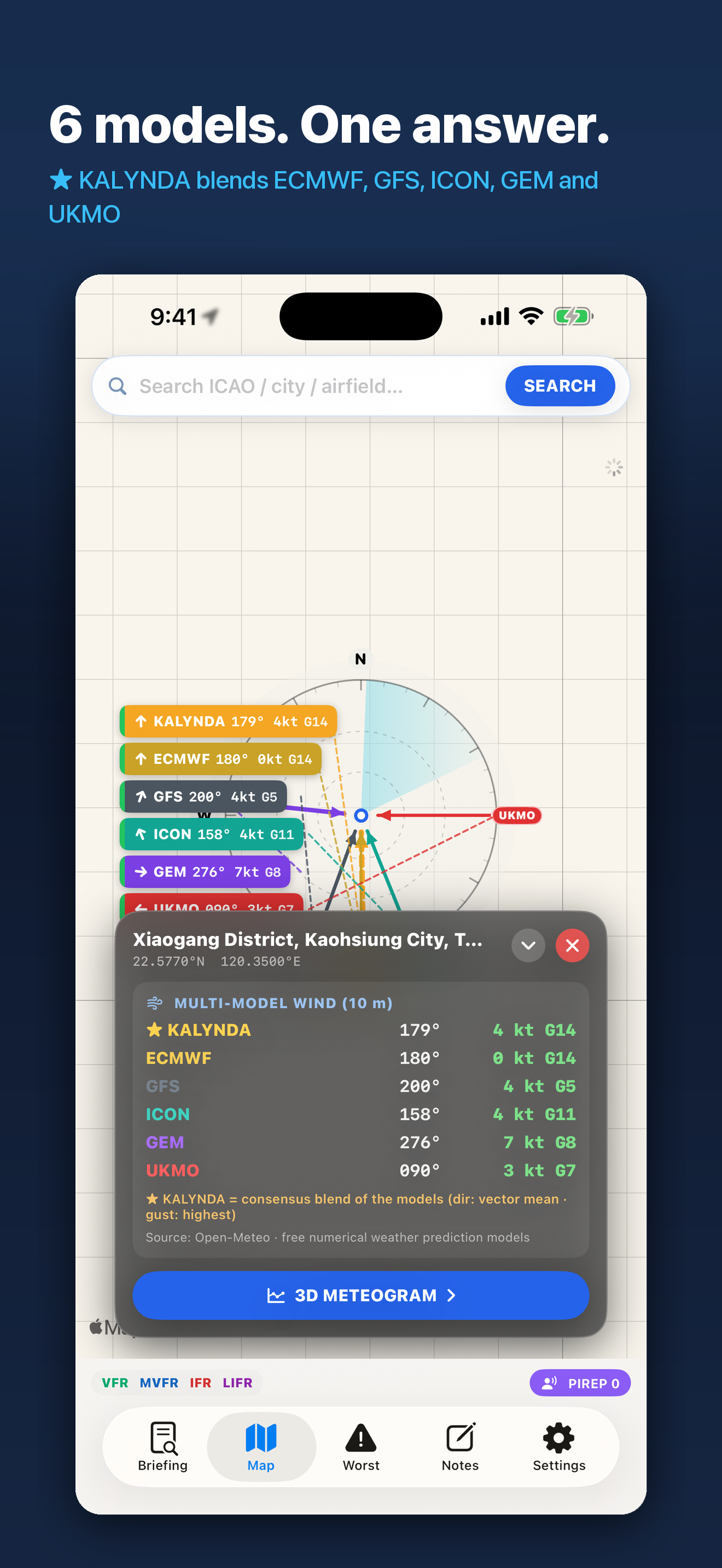722x1568 pixels.
Task: Click the chart icon on 3D METEOGRAM button
Action: coord(276,1296)
